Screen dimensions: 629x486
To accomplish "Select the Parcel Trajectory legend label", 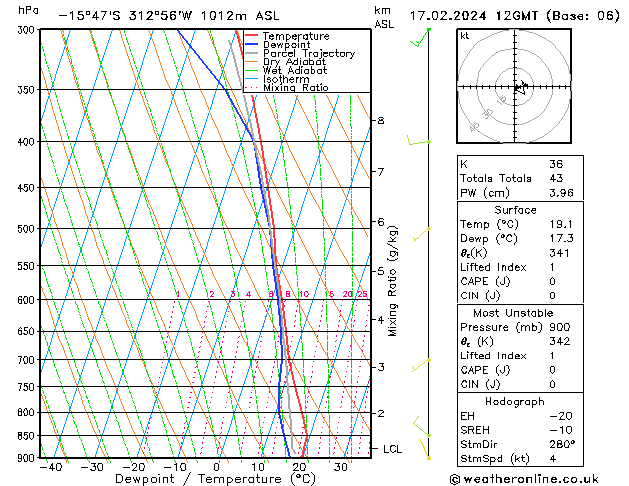I will (x=309, y=53).
